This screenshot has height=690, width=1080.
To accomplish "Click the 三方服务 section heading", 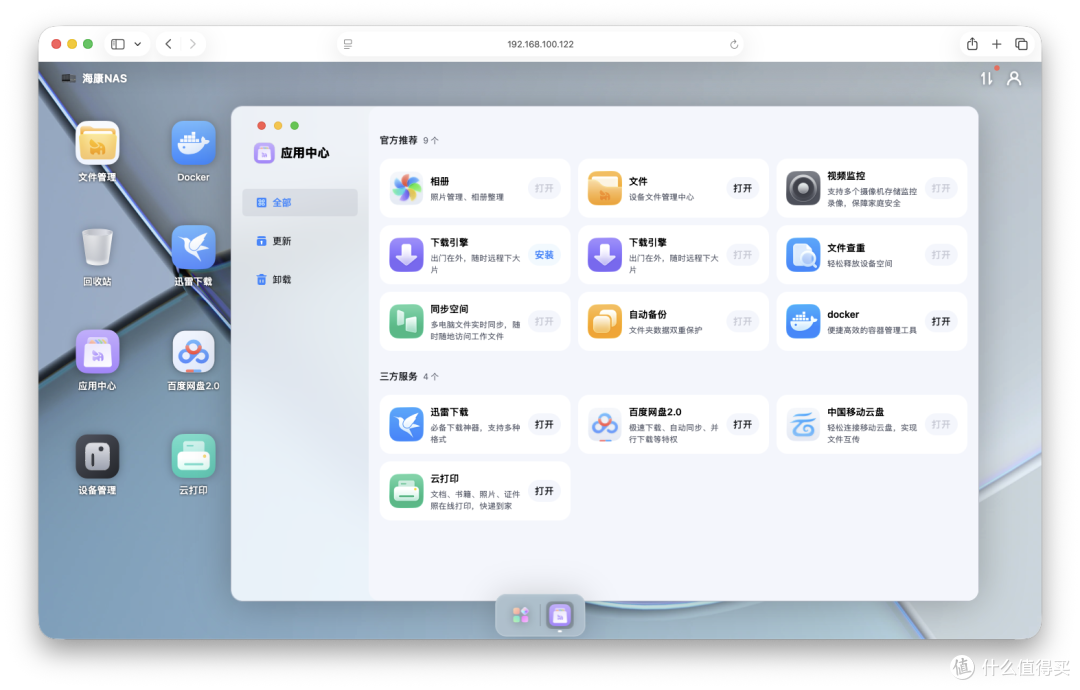I will (x=399, y=376).
